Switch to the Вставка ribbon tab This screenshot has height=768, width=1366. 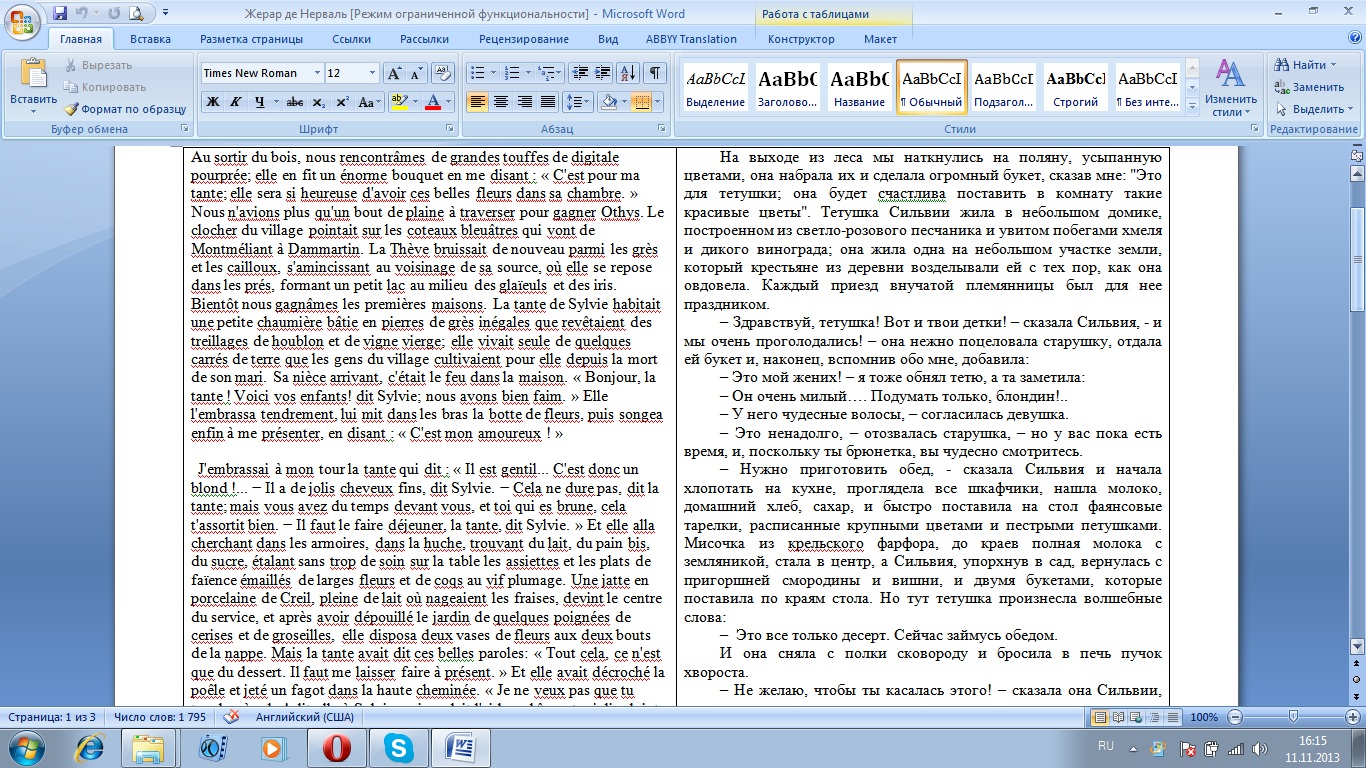pos(150,39)
